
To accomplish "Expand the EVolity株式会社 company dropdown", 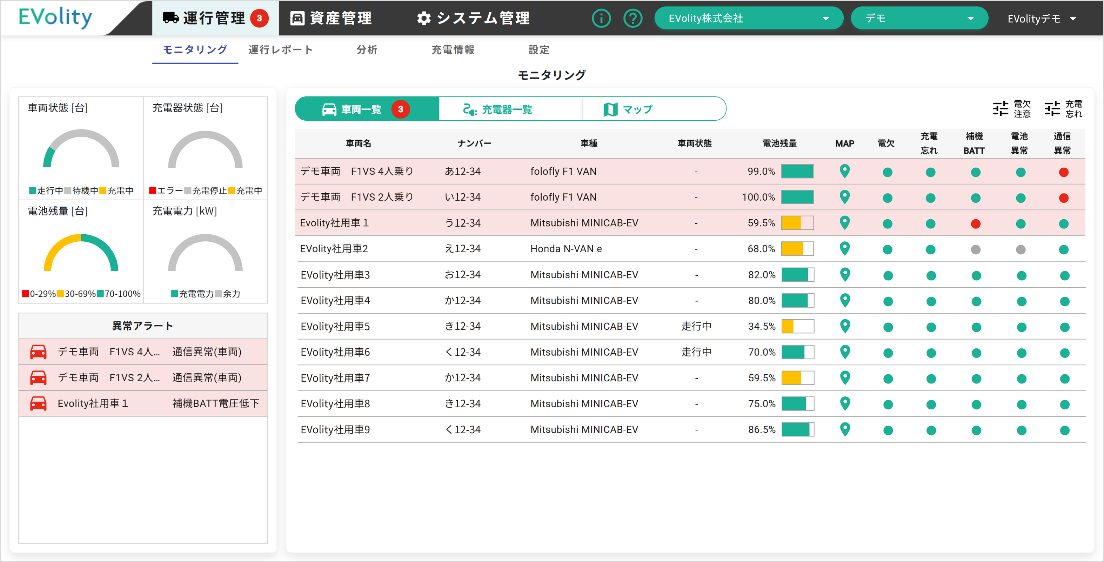I will (x=748, y=18).
